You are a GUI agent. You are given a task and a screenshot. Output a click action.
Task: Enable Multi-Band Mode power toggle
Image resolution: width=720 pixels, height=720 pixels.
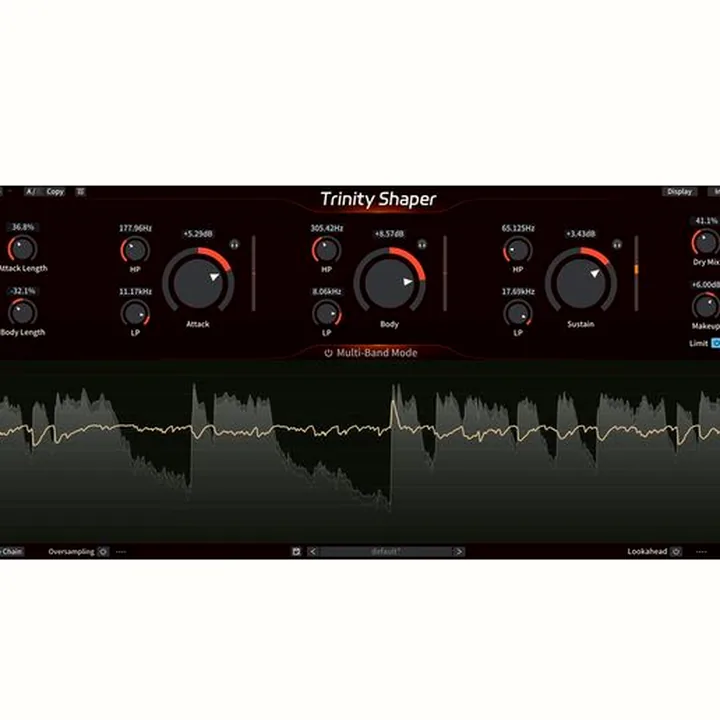[x=328, y=353]
